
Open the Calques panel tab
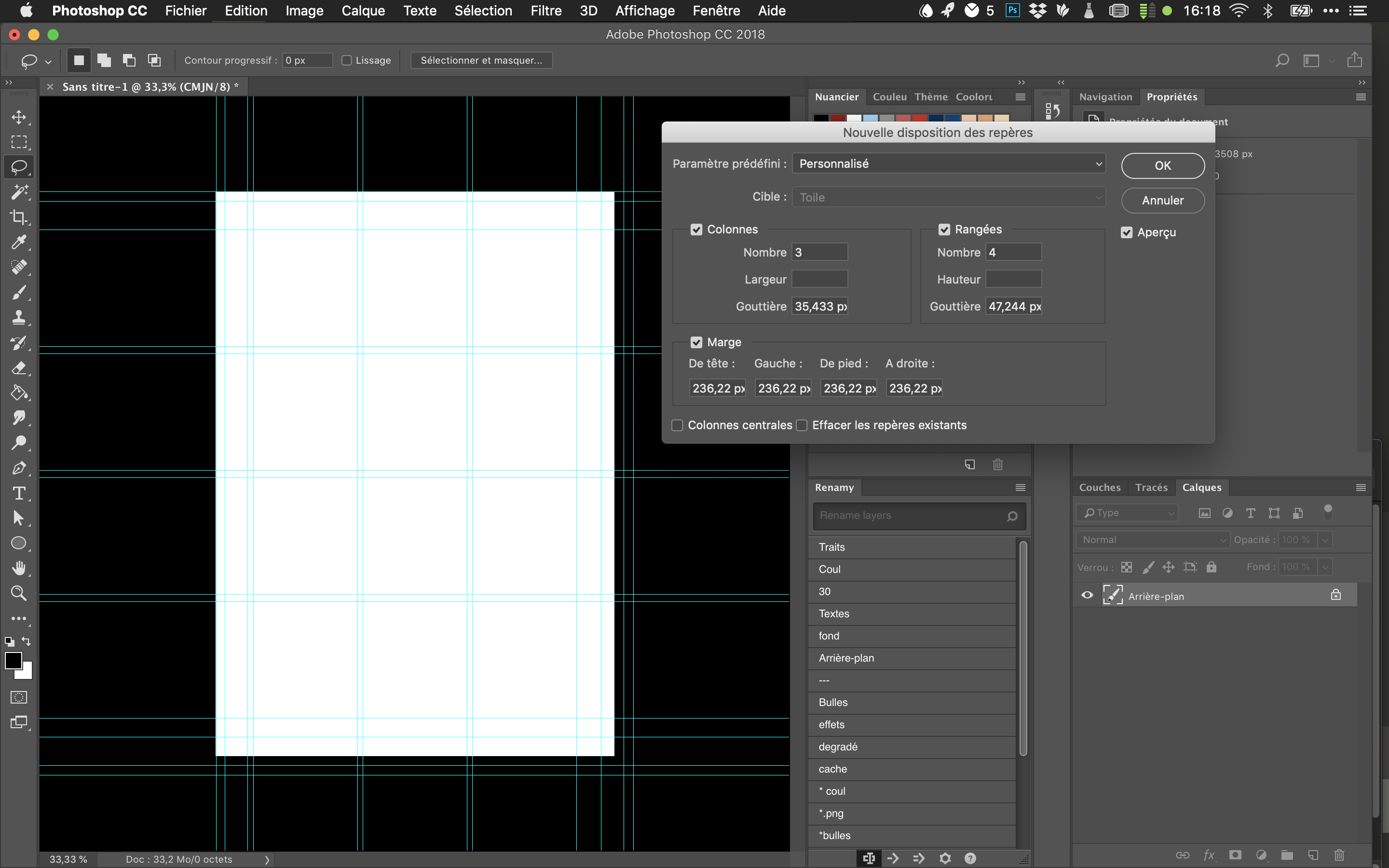coord(1200,487)
